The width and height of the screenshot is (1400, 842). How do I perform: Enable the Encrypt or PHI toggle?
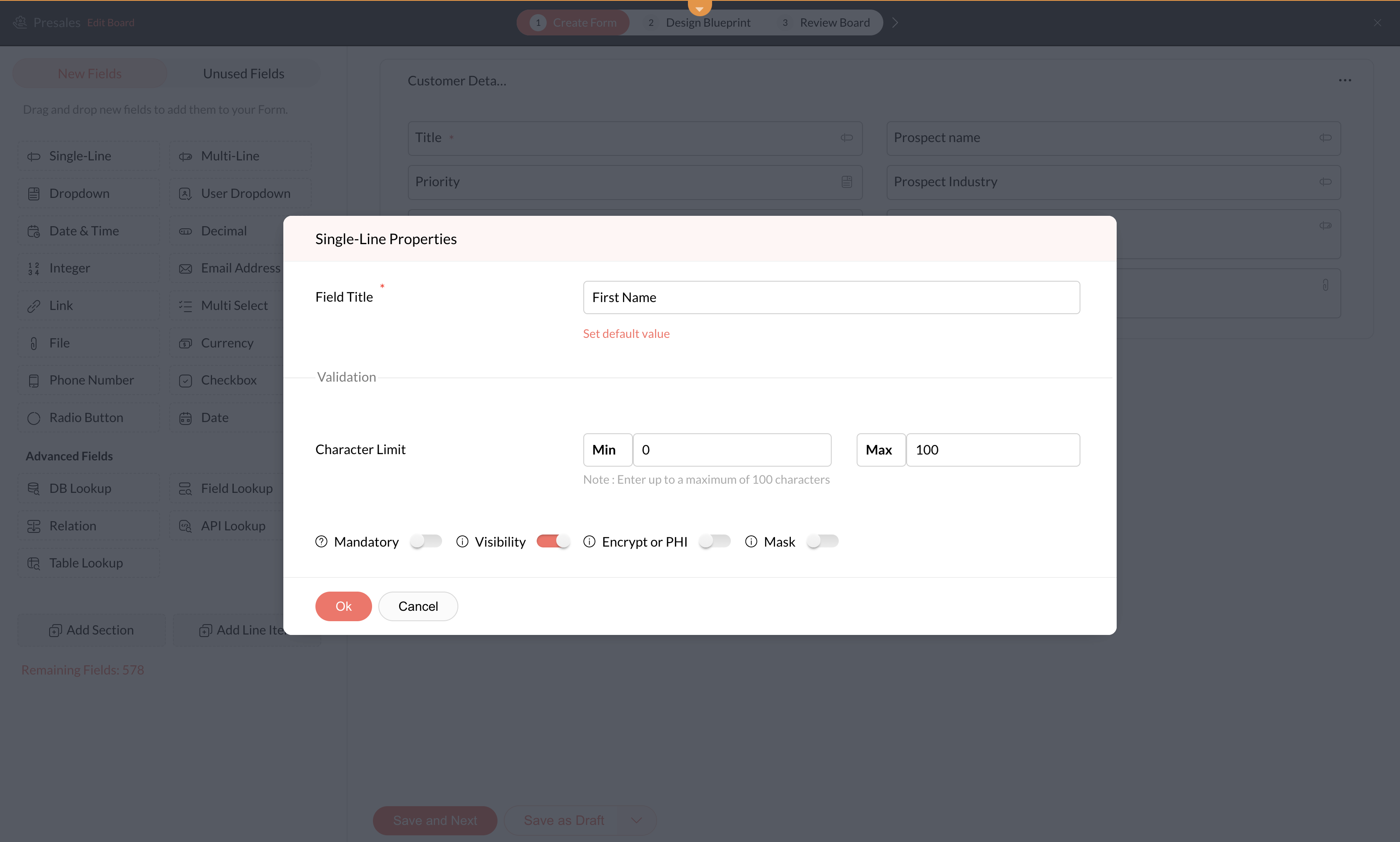(x=715, y=541)
